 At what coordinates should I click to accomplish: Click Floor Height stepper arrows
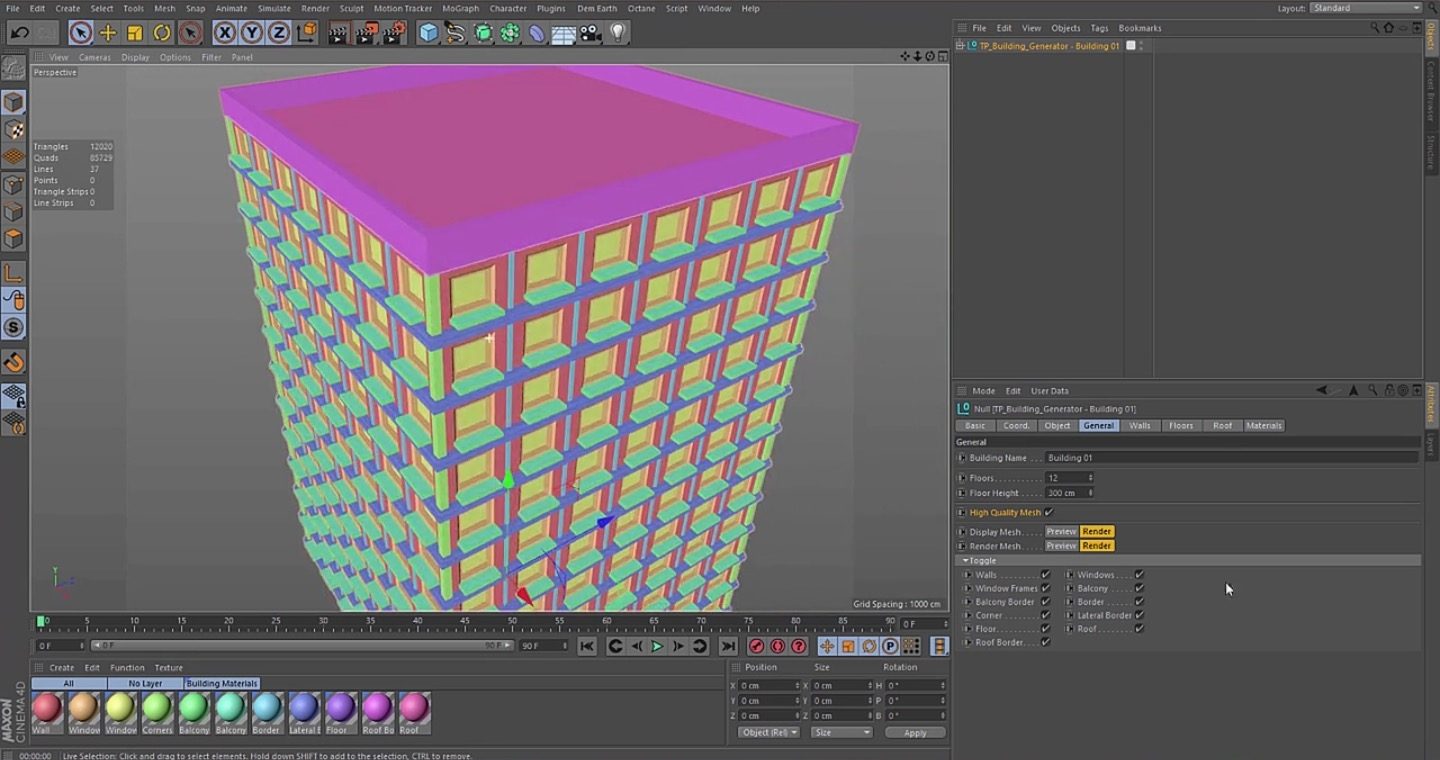click(1090, 493)
